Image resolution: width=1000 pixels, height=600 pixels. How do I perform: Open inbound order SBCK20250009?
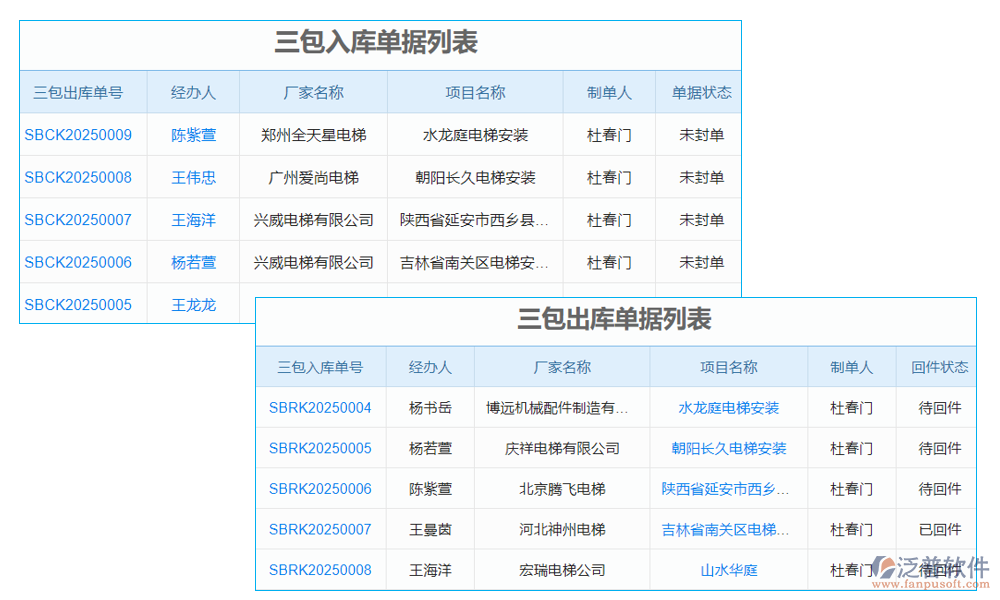[79, 135]
